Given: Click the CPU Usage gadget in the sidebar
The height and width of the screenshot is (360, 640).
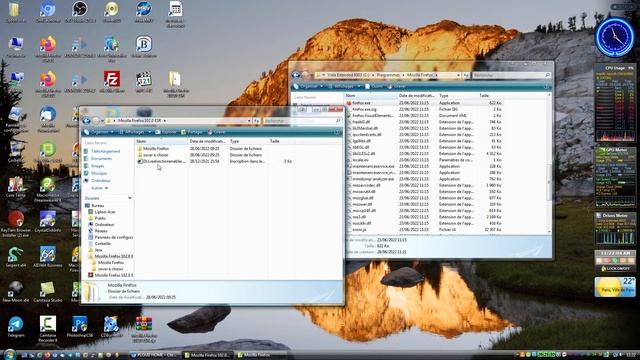Looking at the screenshot, I should pos(615,103).
